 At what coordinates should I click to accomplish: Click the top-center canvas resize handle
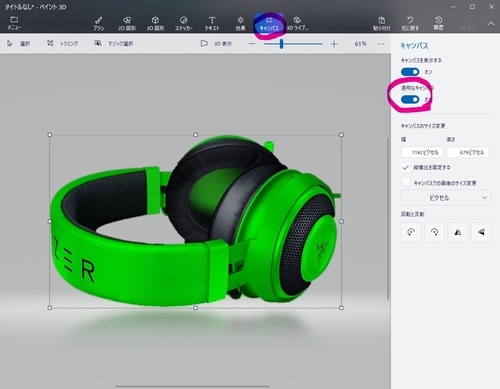[195, 135]
